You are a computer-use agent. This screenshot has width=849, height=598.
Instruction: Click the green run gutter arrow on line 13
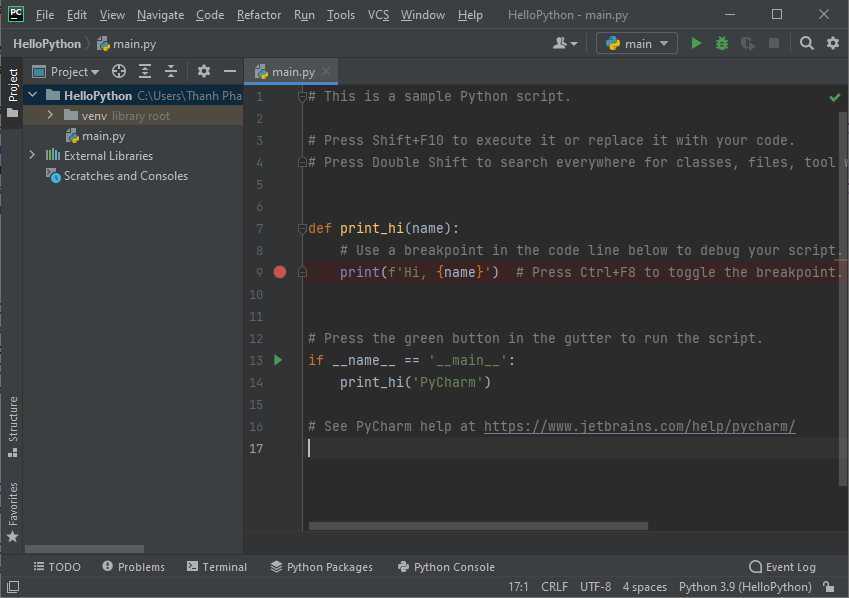click(278, 360)
